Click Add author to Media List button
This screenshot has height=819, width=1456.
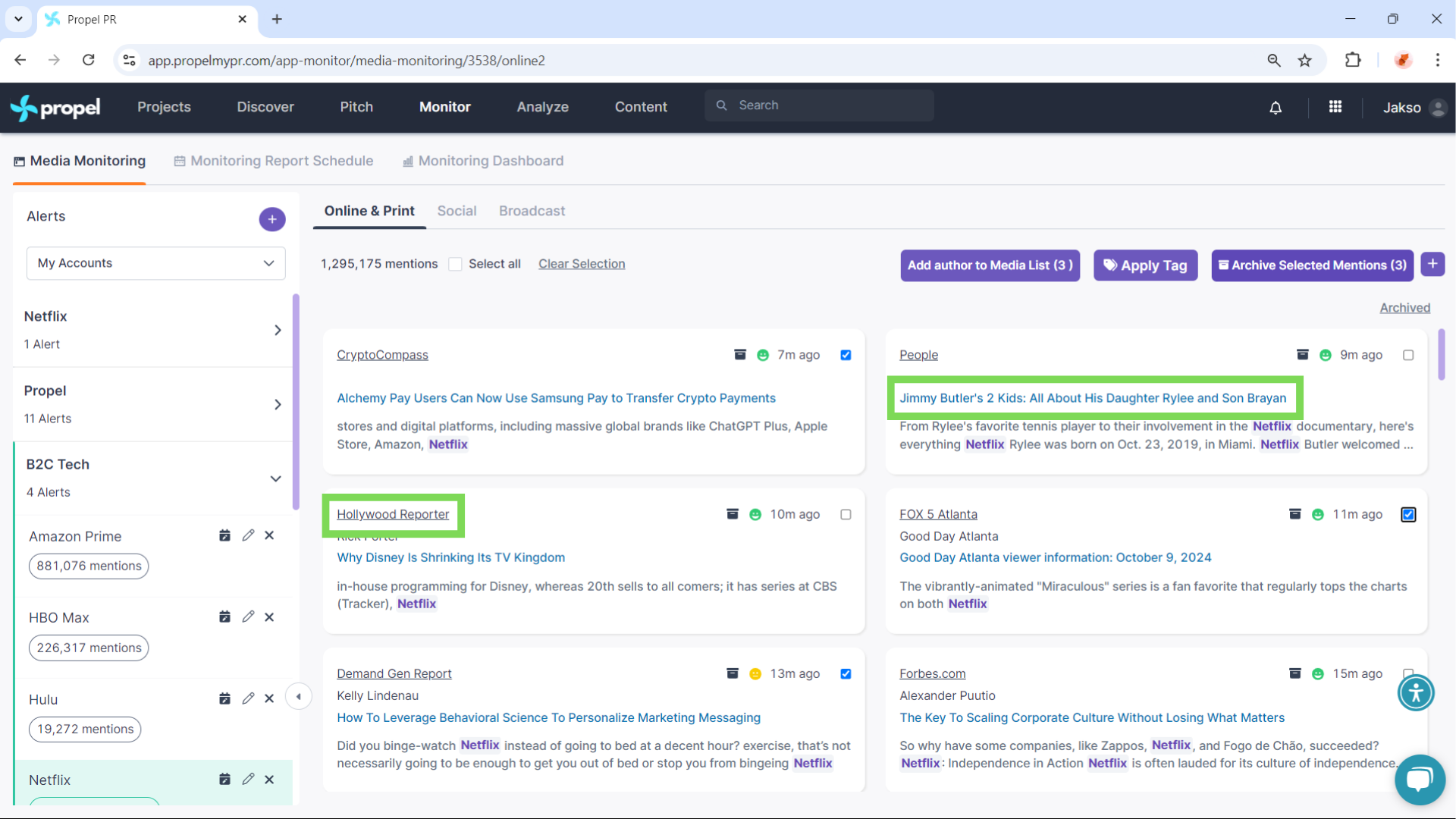[x=990, y=265]
